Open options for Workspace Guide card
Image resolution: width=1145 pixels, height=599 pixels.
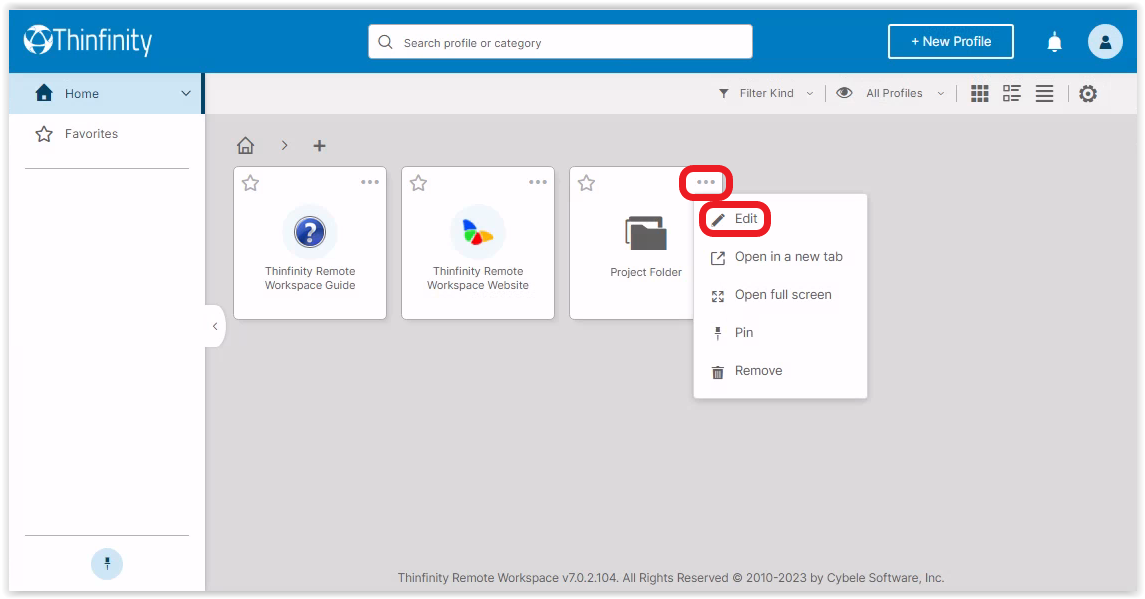(369, 182)
